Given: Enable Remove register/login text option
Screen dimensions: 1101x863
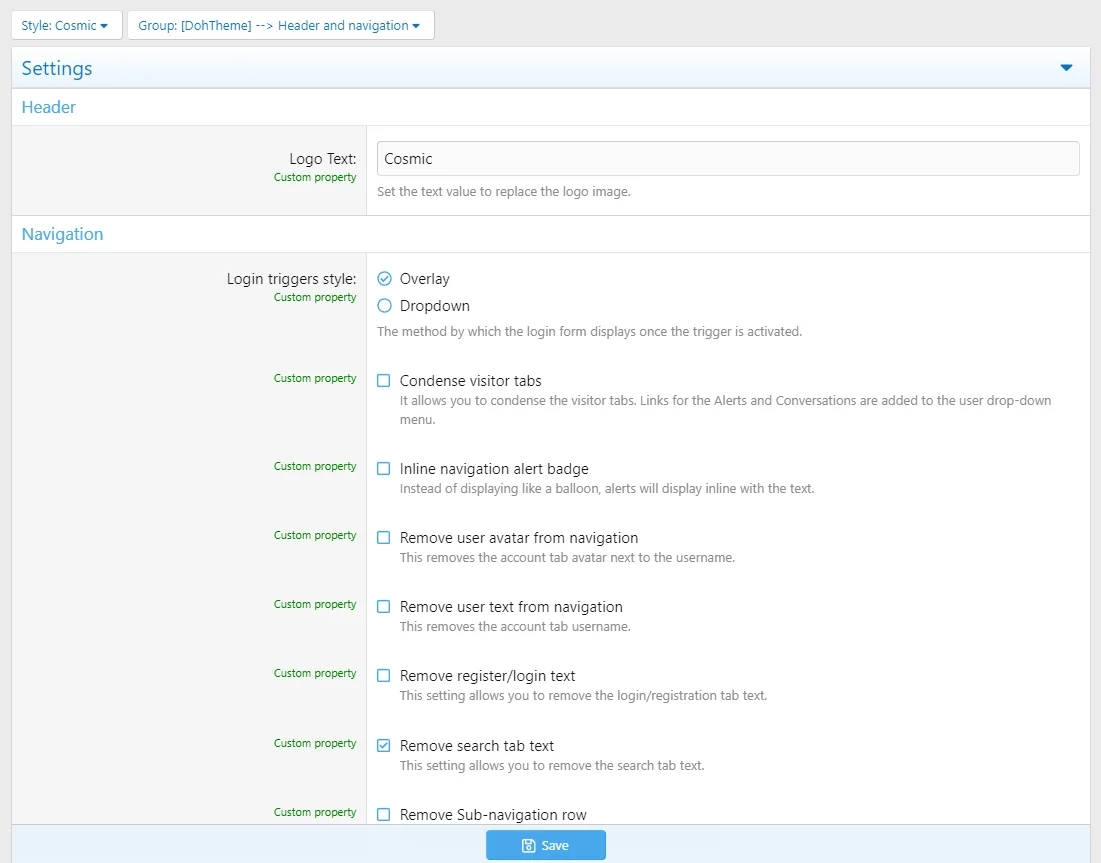Looking at the screenshot, I should pyautogui.click(x=384, y=676).
